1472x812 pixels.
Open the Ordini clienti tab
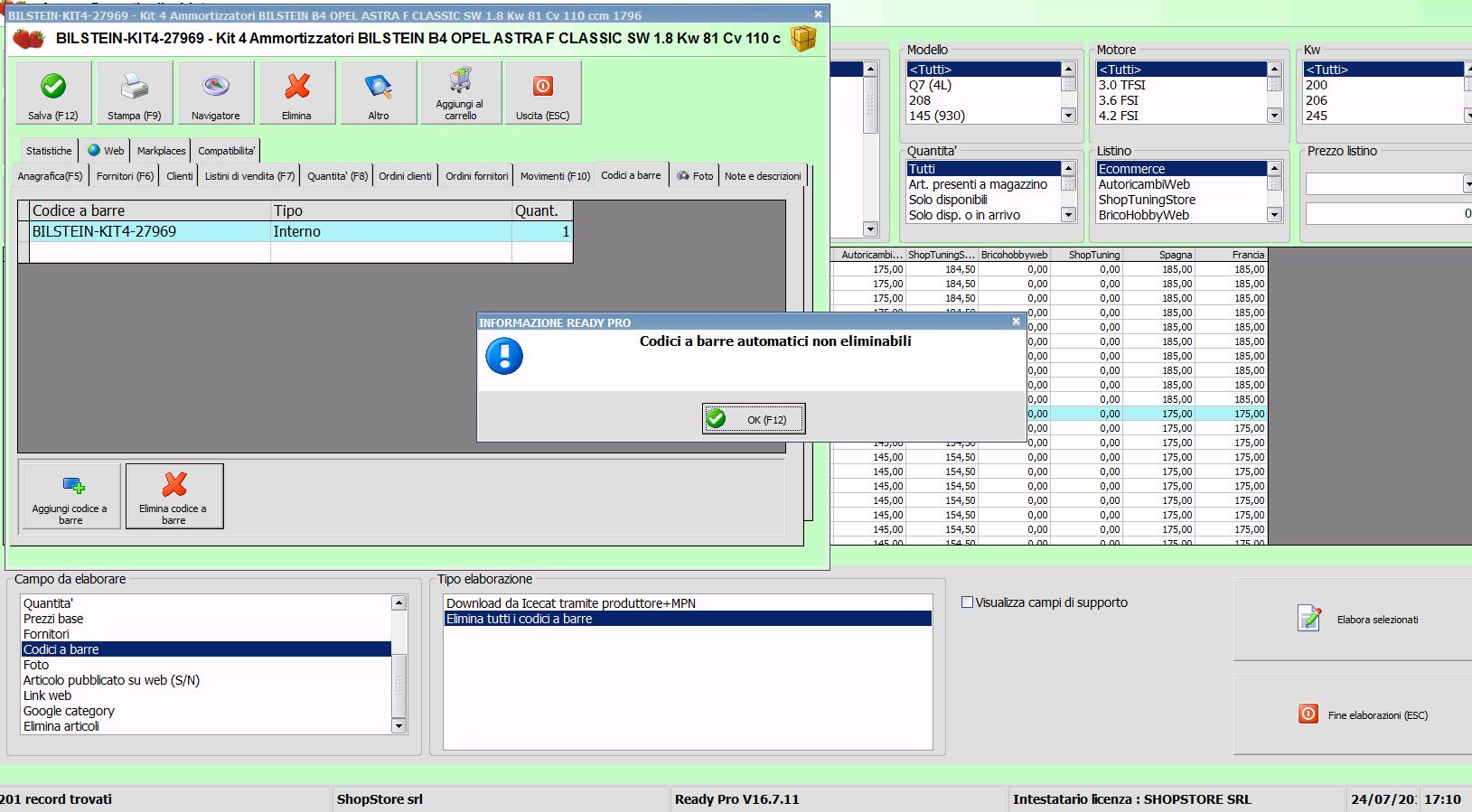[405, 176]
